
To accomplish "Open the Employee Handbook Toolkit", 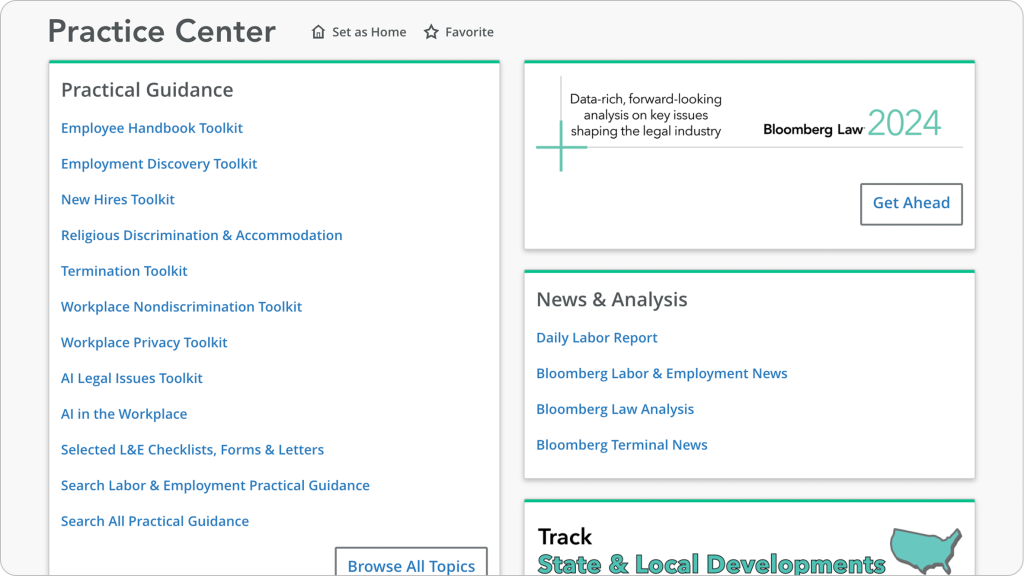I will (151, 128).
